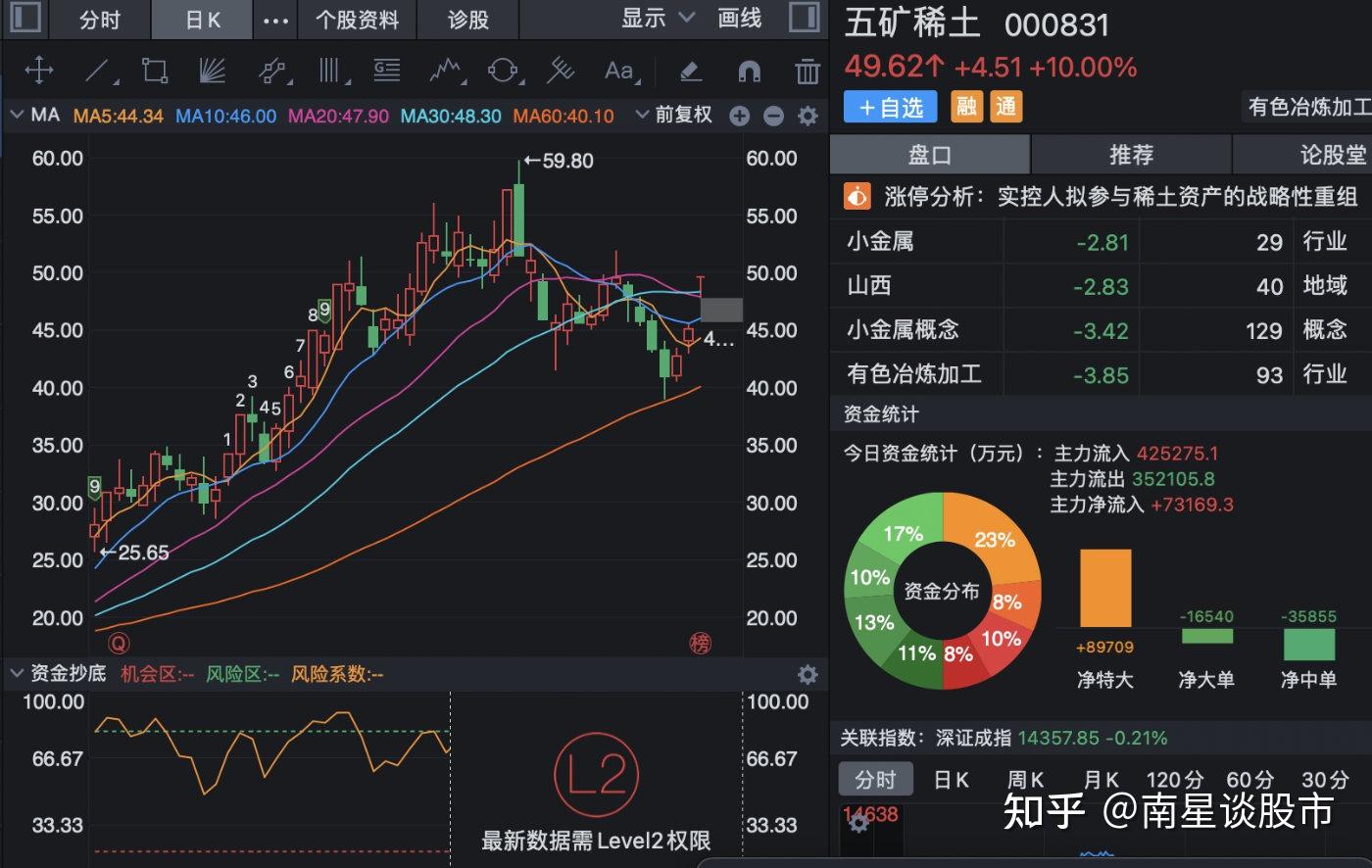Select the 小金属概念 concept row
The height and width of the screenshot is (868, 1372).
(1101, 330)
